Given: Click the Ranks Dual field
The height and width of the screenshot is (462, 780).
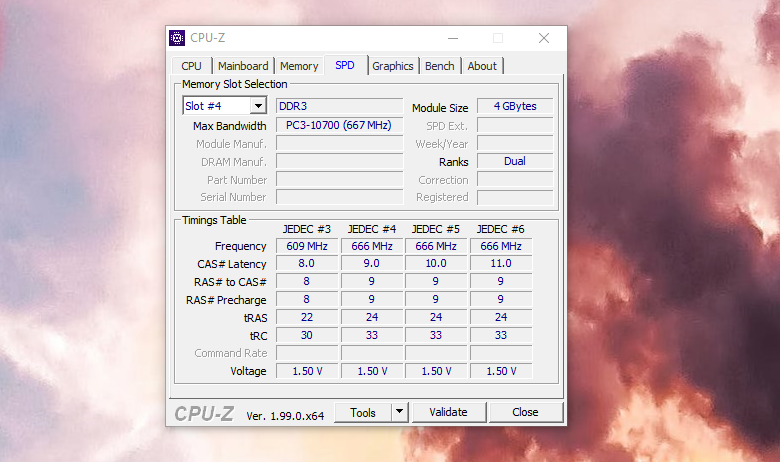Looking at the screenshot, I should pos(515,161).
